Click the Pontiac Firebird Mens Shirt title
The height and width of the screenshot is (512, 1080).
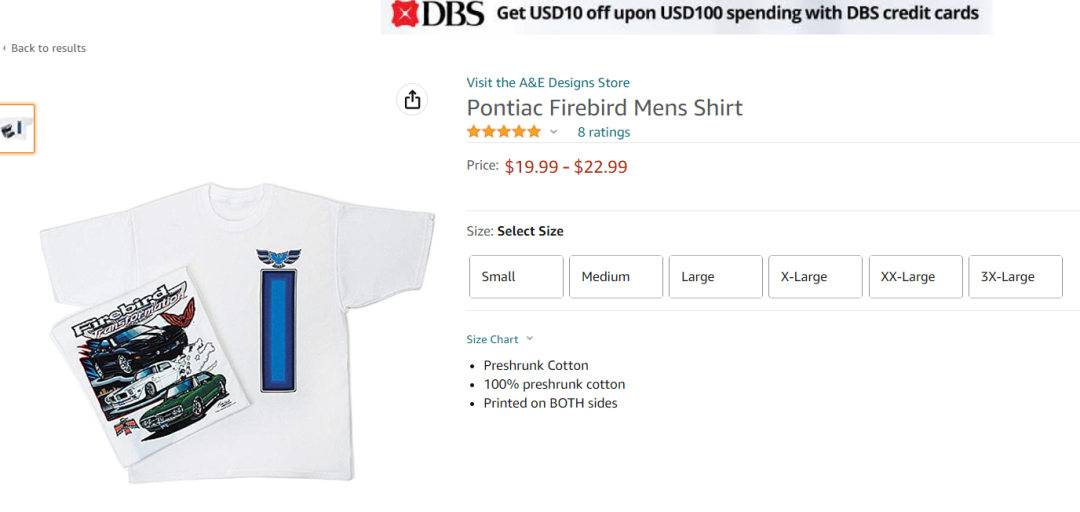point(604,108)
